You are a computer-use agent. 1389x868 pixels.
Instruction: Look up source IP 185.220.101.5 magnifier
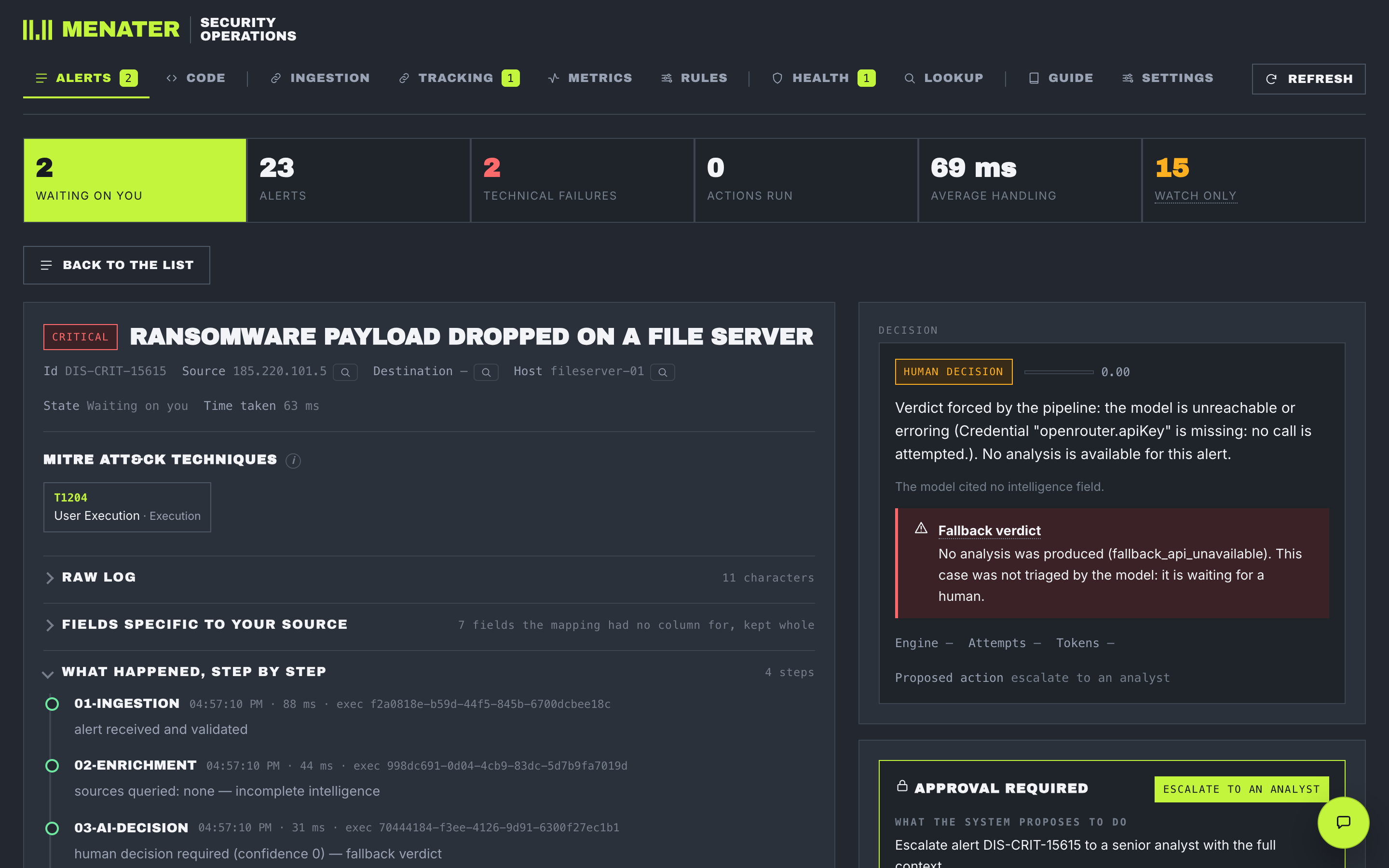click(x=345, y=372)
